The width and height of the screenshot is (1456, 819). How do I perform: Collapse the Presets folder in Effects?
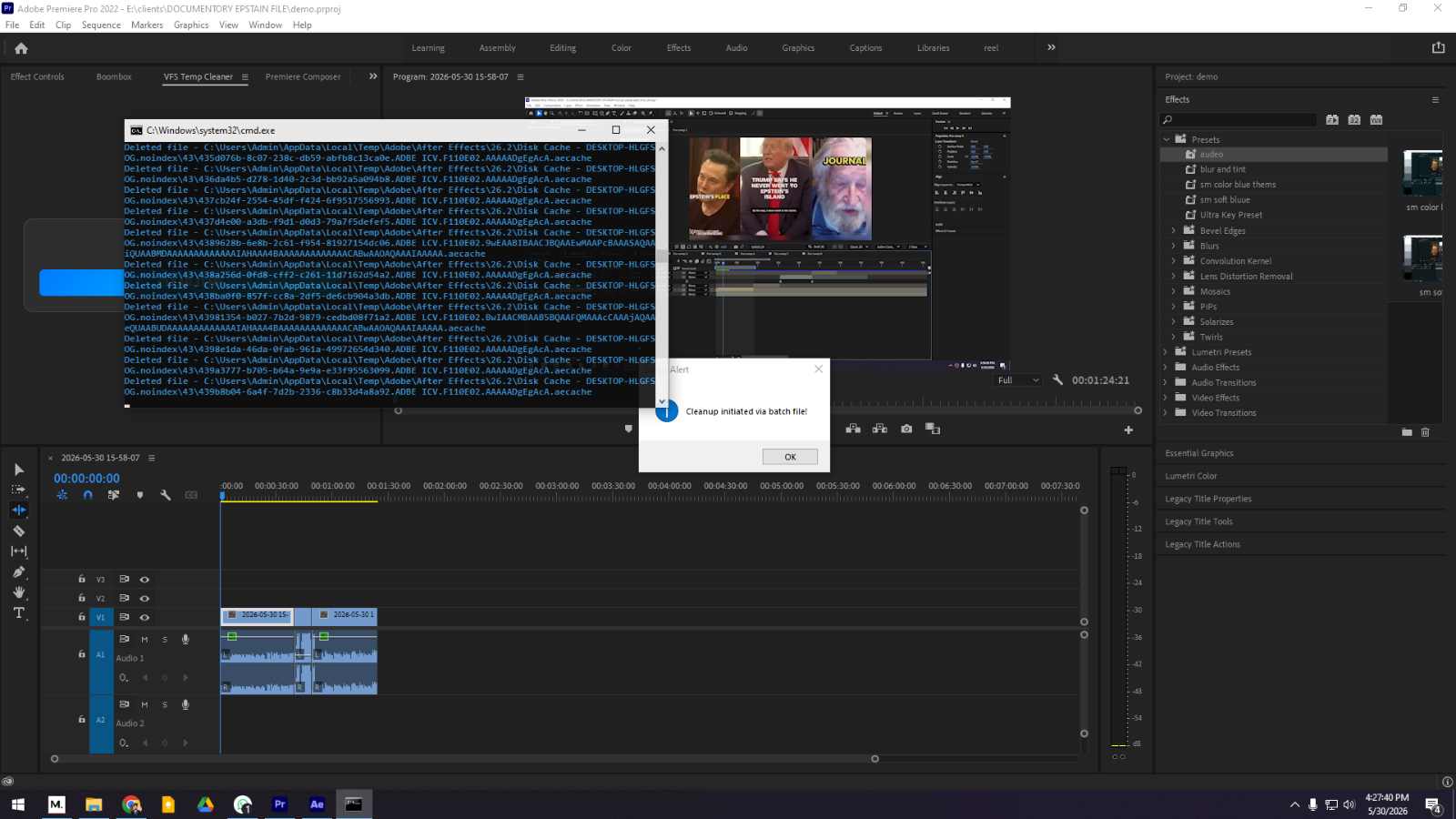[x=1167, y=139]
